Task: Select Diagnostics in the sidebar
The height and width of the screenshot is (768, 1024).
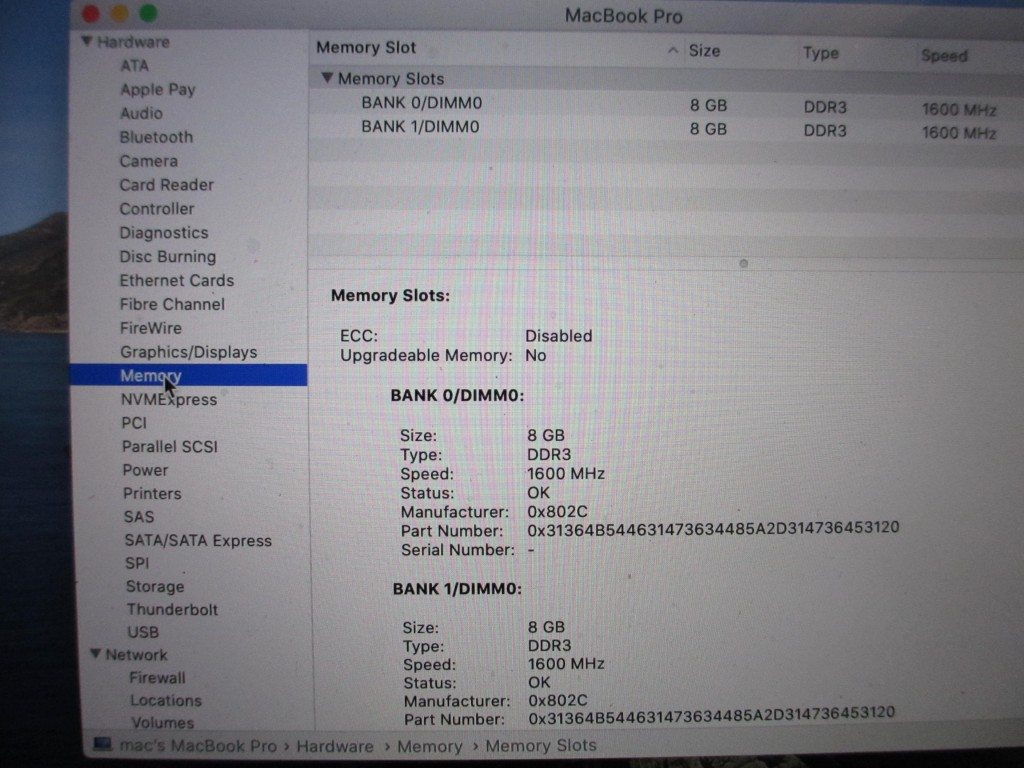Action: [x=164, y=233]
